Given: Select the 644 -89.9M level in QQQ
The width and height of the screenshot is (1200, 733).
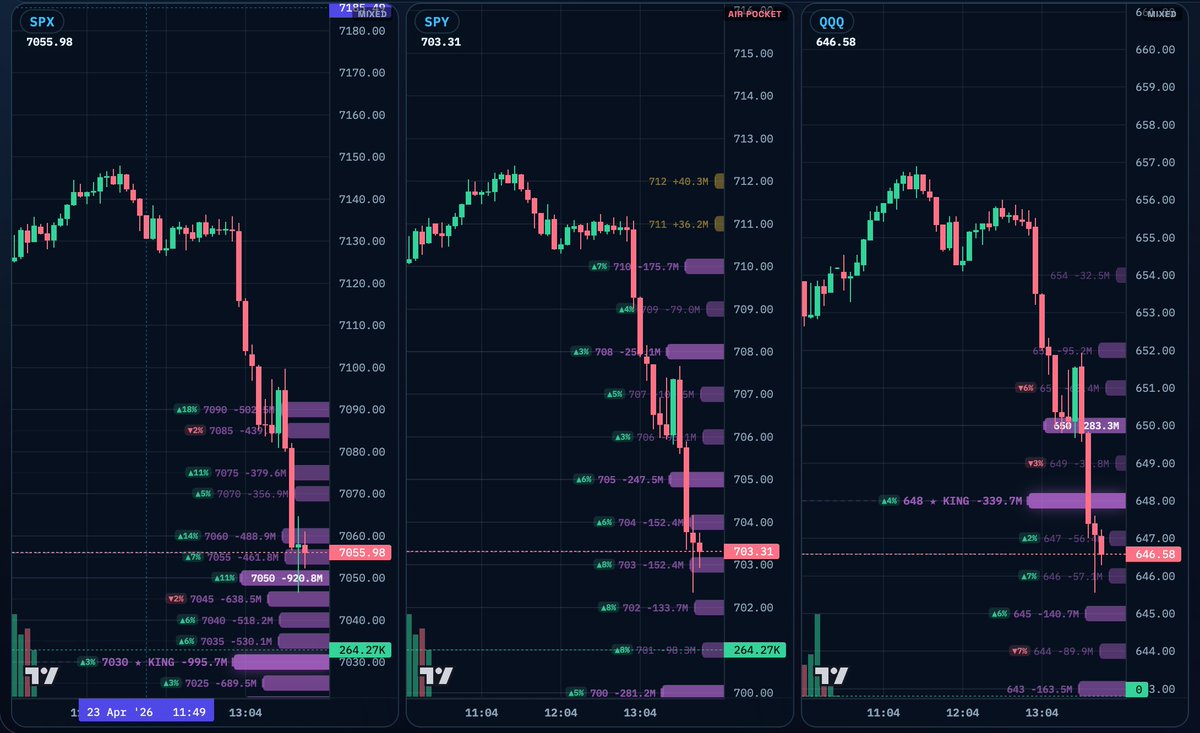Looking at the screenshot, I should pyautogui.click(x=1064, y=651).
